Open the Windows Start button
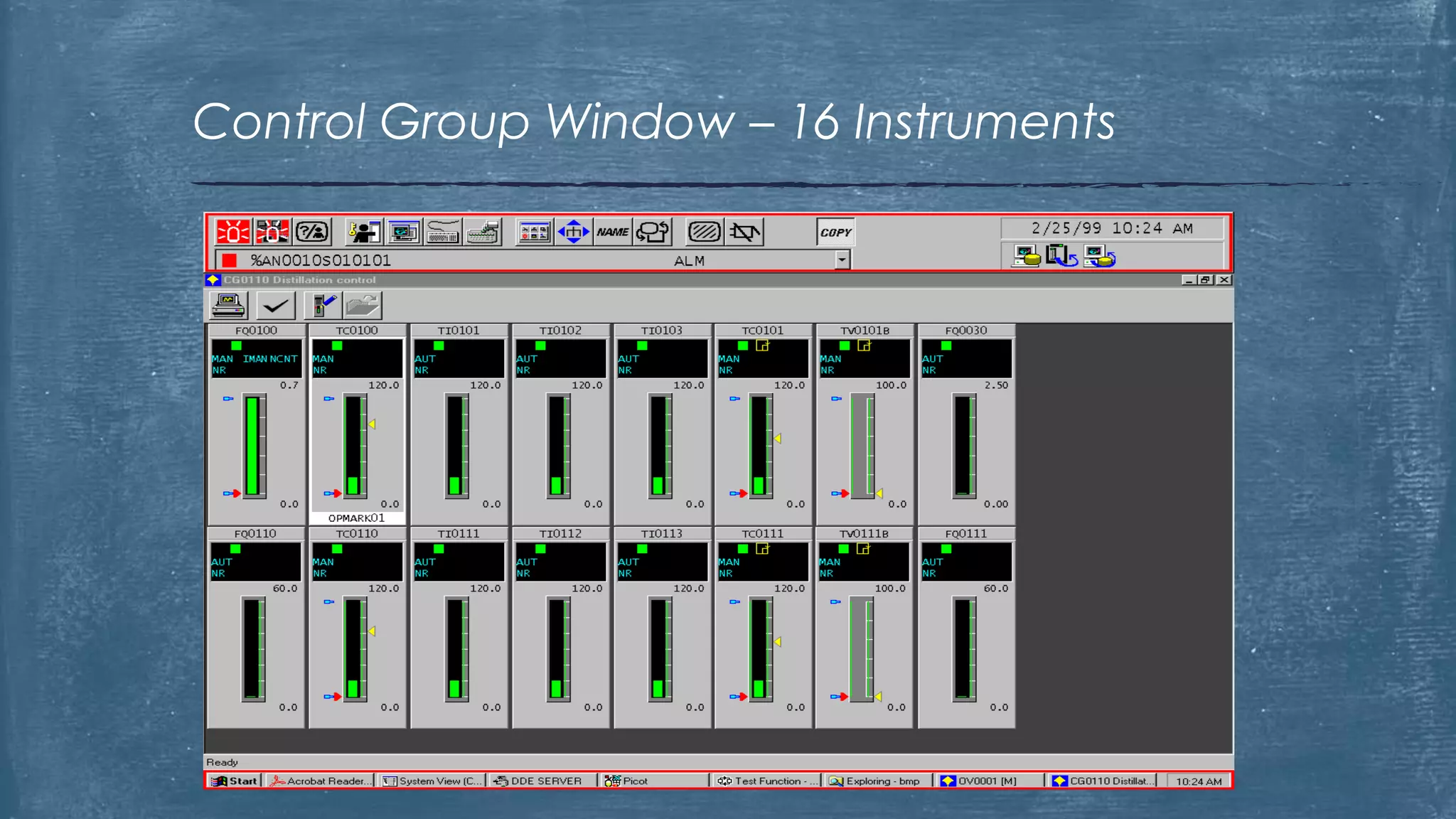Image resolution: width=1456 pixels, height=819 pixels. (234, 781)
